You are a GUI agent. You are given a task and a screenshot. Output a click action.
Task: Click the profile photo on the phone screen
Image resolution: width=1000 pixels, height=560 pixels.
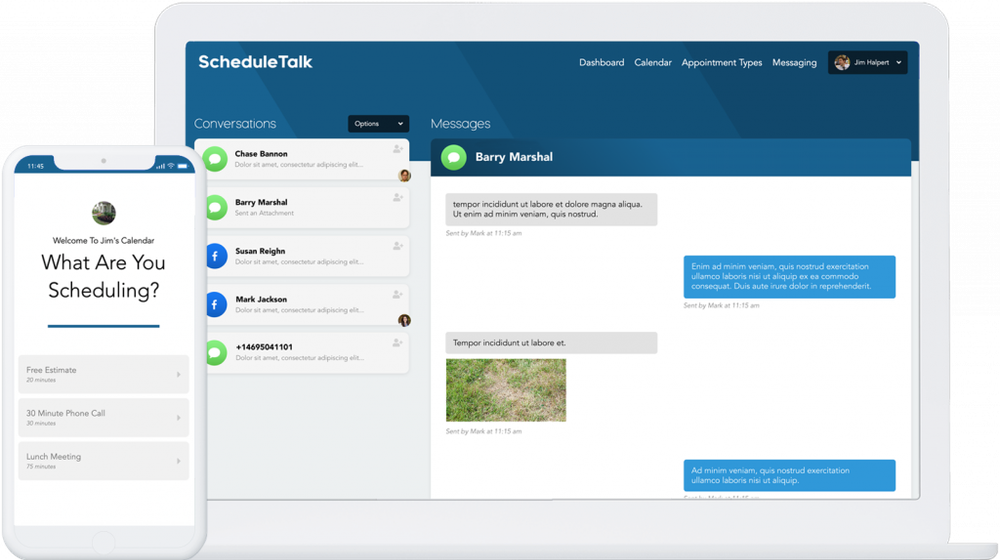[103, 213]
